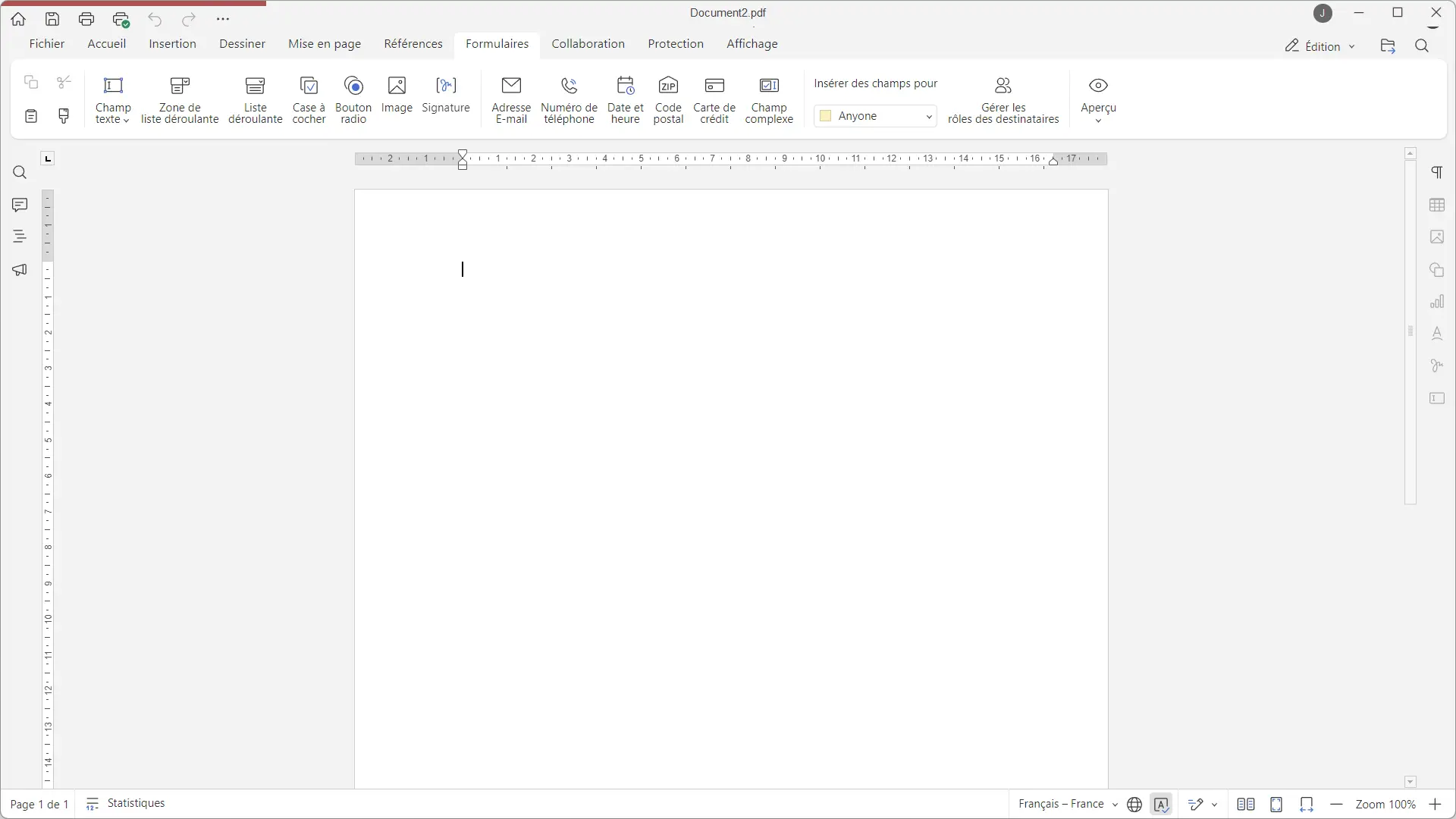The image size is (1456, 819).
Task: Click the save icon in title bar
Action: (52, 19)
